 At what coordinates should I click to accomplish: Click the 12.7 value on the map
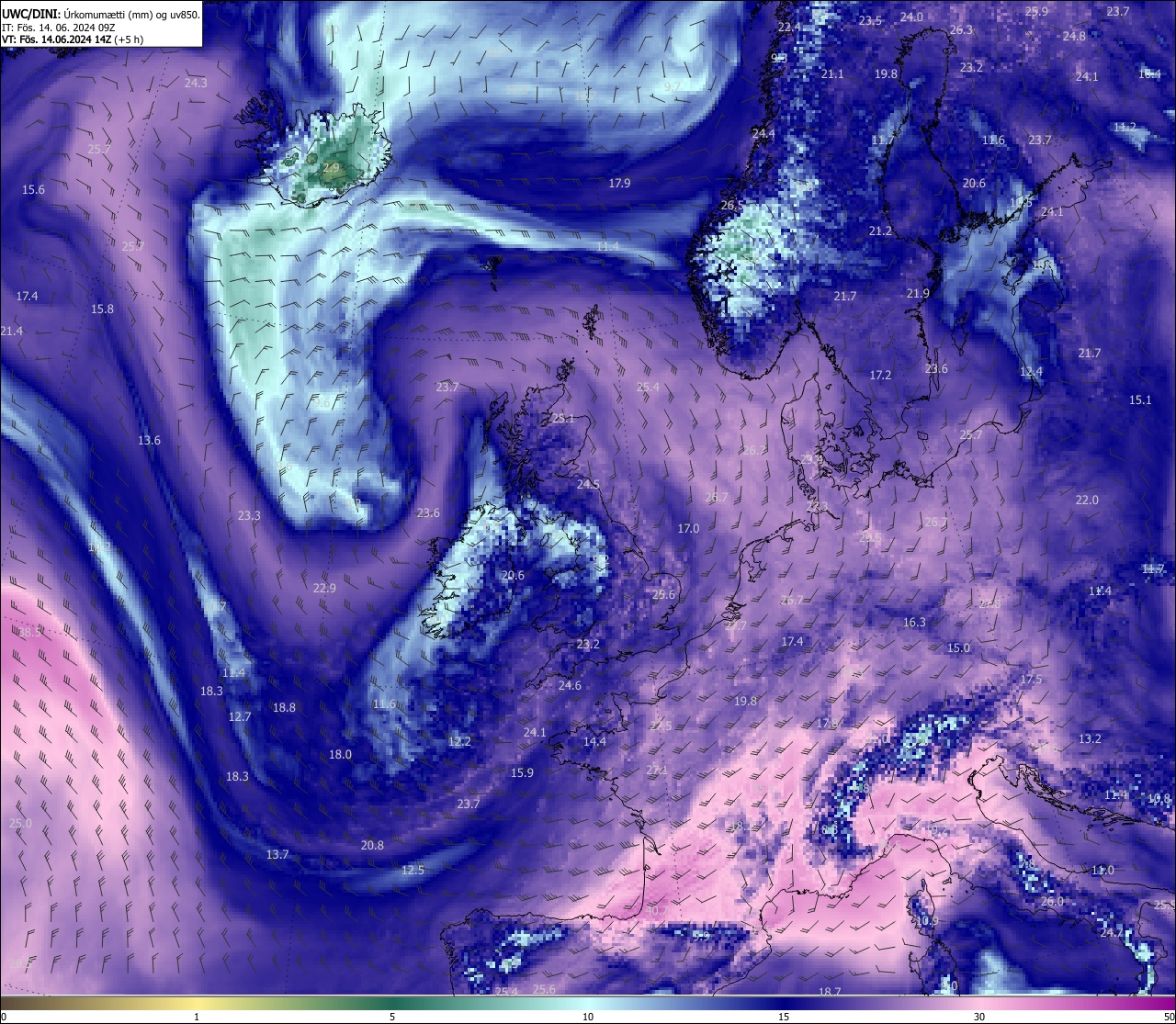point(240,716)
